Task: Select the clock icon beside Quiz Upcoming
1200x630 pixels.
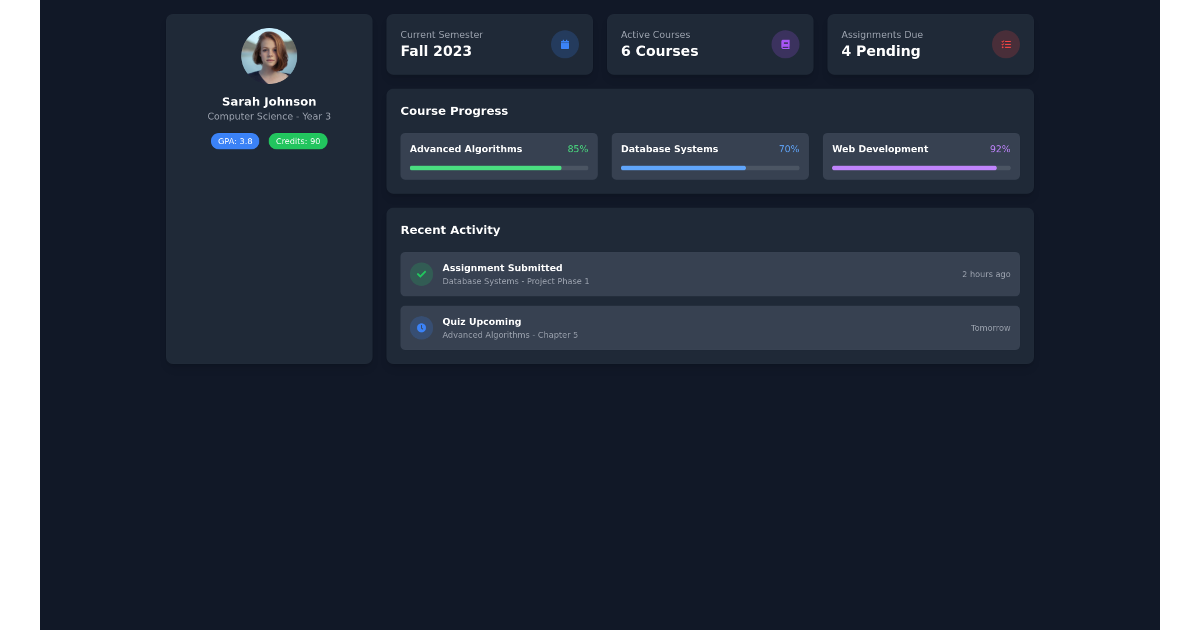Action: pyautogui.click(x=421, y=328)
